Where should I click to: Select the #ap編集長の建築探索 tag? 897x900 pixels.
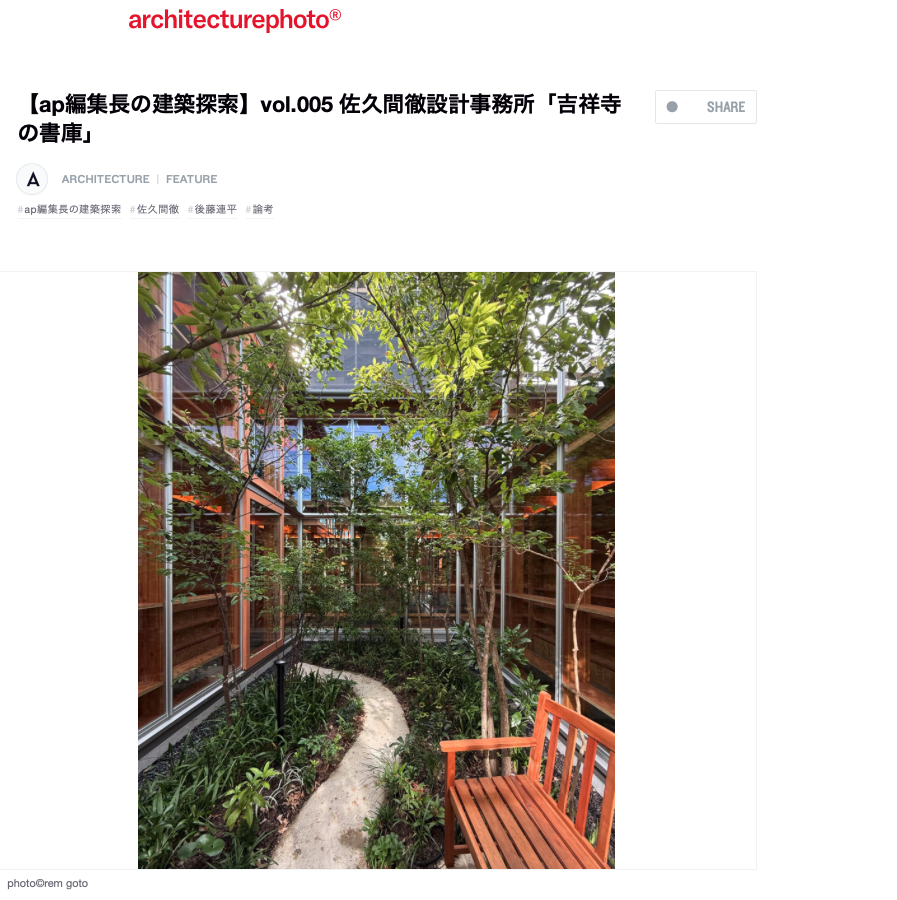[x=69, y=210]
